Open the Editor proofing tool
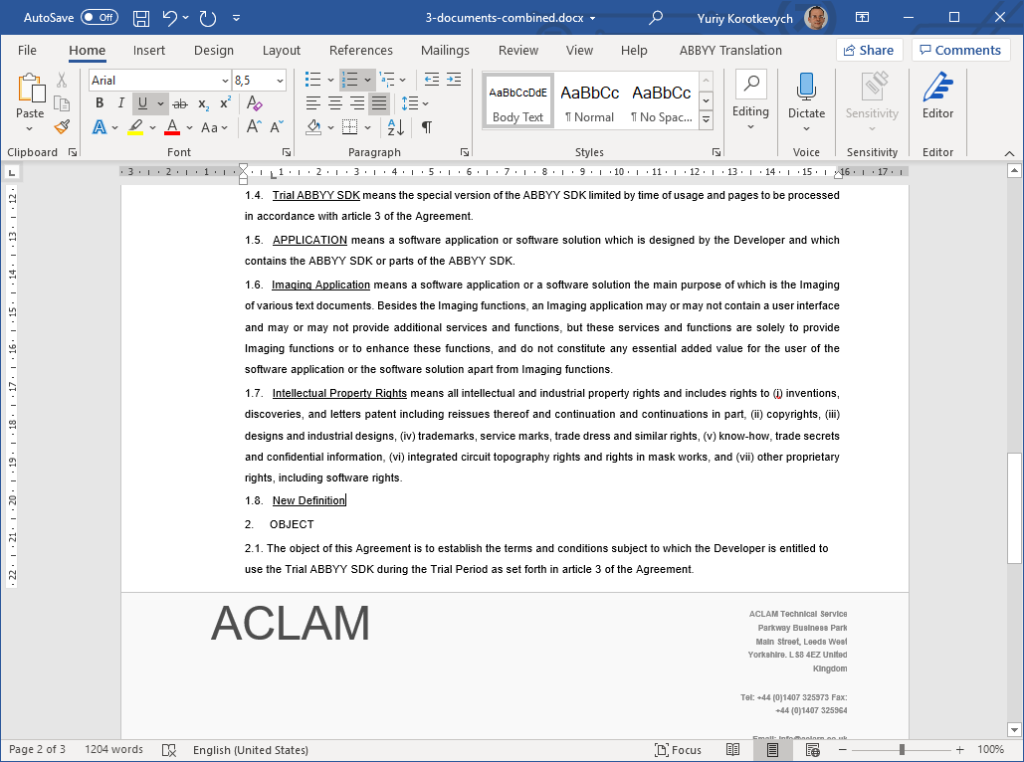 (x=938, y=96)
